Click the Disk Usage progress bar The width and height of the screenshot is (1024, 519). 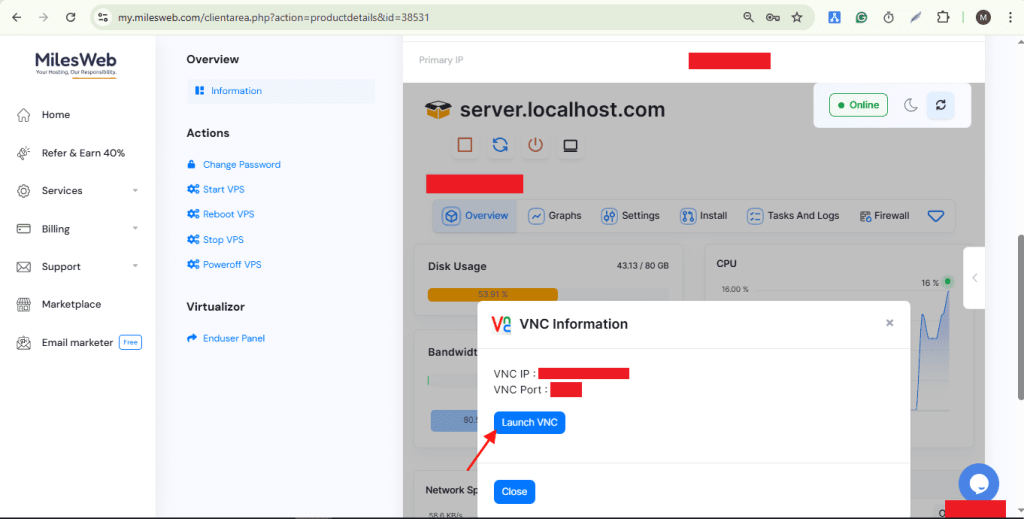tap(492, 294)
